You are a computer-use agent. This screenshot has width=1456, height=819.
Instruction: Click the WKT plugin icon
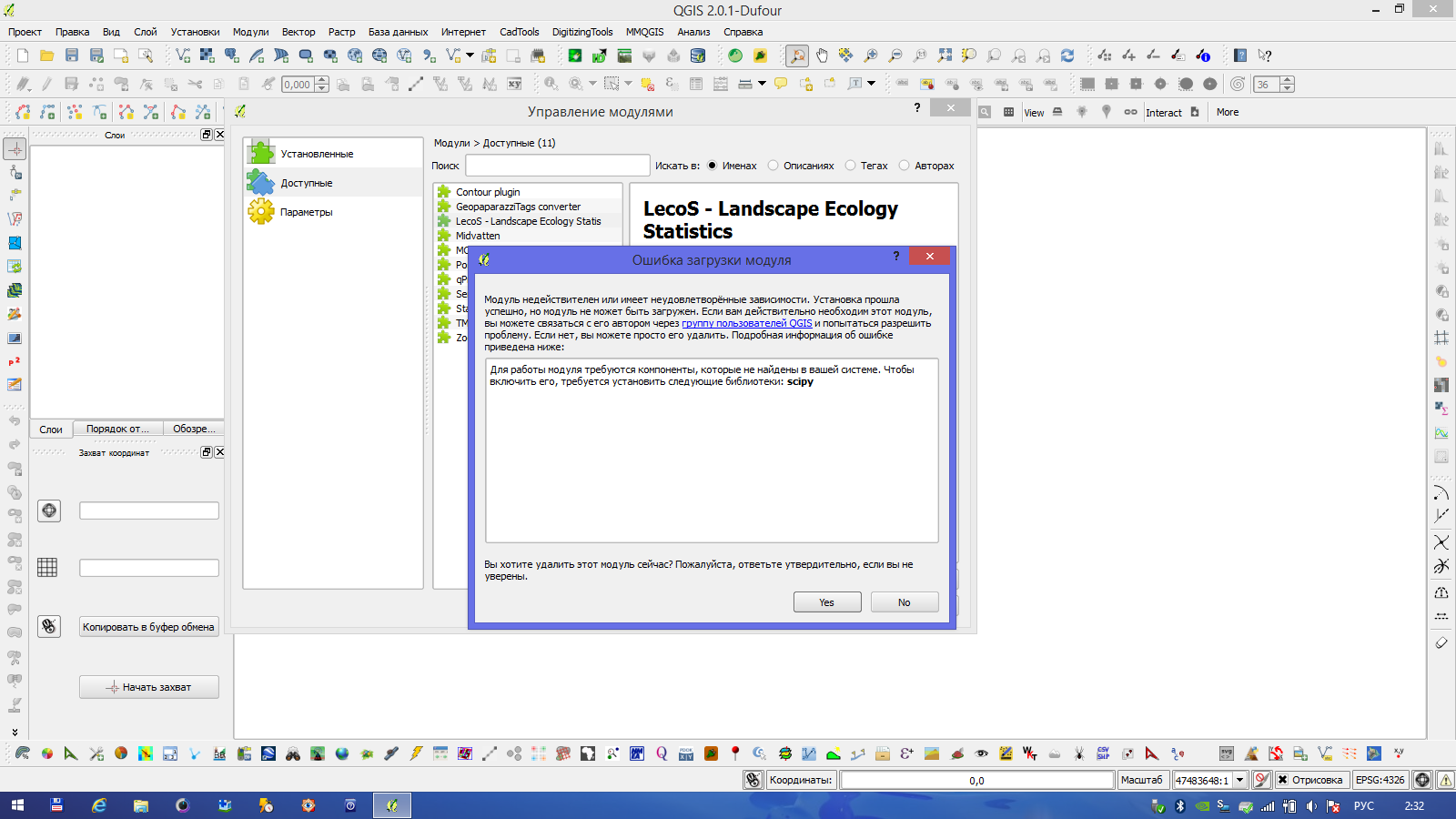[1030, 753]
